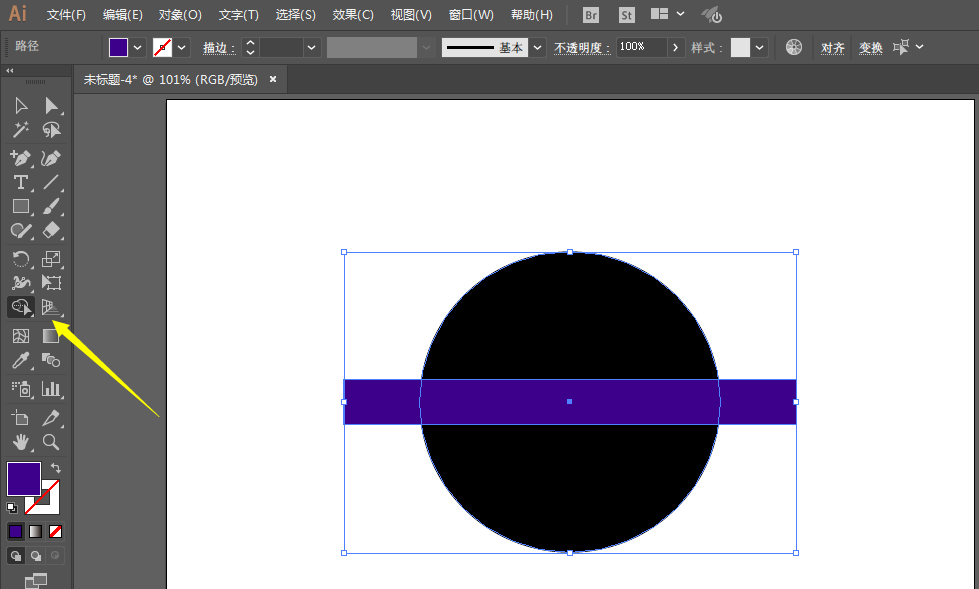Image resolution: width=979 pixels, height=589 pixels.
Task: Select the Blend tool
Action: [x=51, y=360]
